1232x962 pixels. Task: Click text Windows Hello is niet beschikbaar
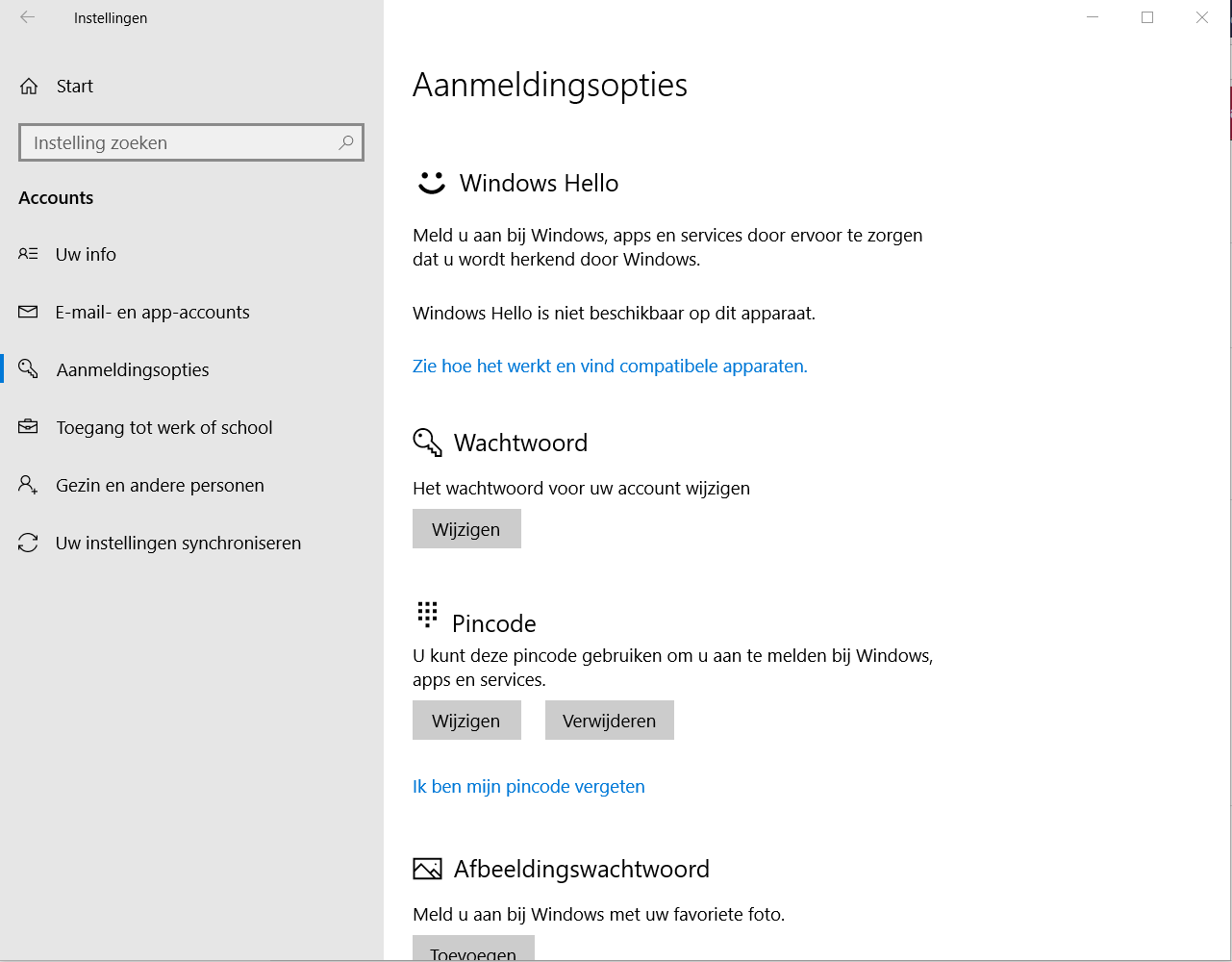614,313
